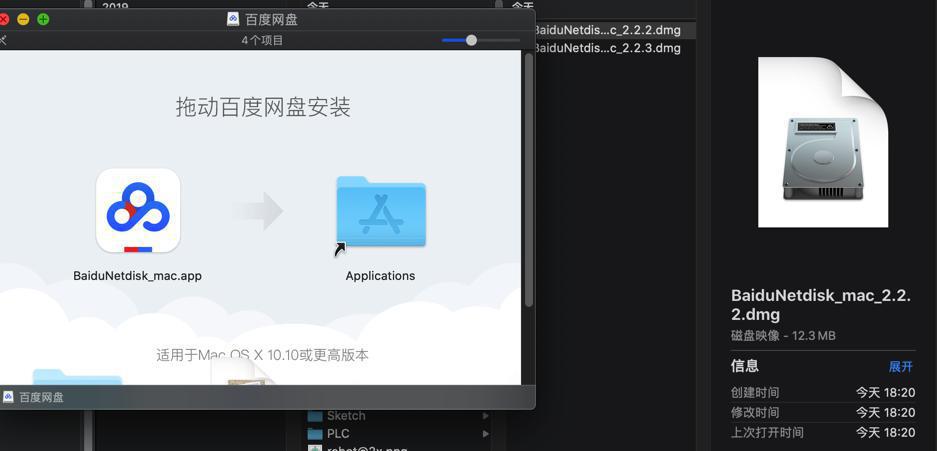Select the BaiduNetdisk_mac.app icon
Viewport: 937px width, 451px height.
tap(137, 210)
